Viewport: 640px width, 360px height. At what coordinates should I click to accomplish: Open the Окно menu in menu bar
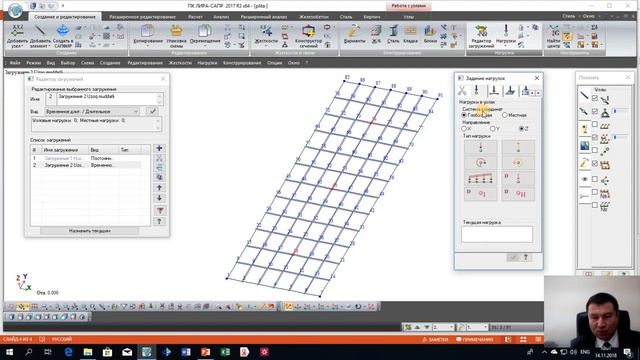293,63
